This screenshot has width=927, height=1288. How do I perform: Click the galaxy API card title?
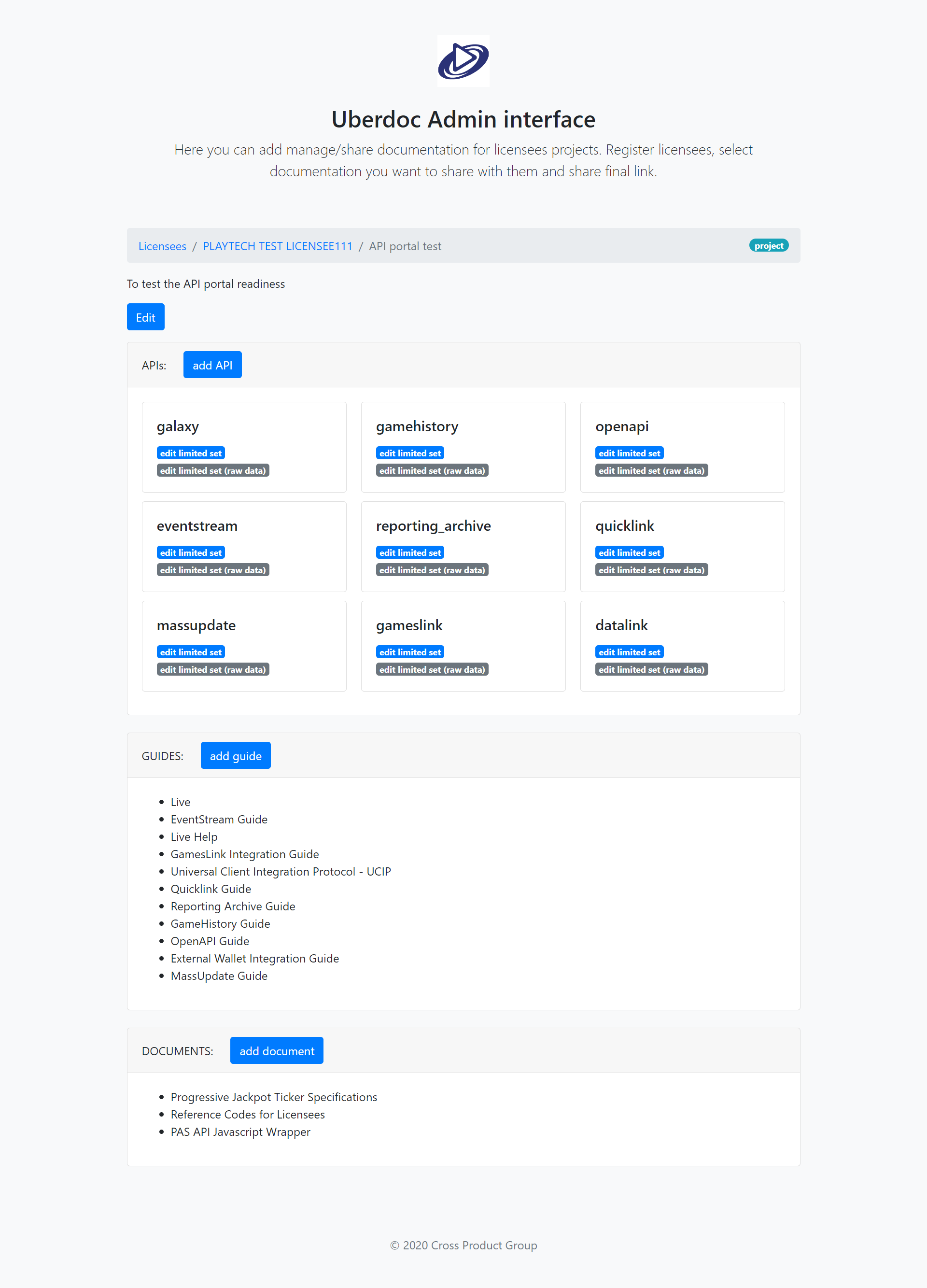pyautogui.click(x=178, y=426)
